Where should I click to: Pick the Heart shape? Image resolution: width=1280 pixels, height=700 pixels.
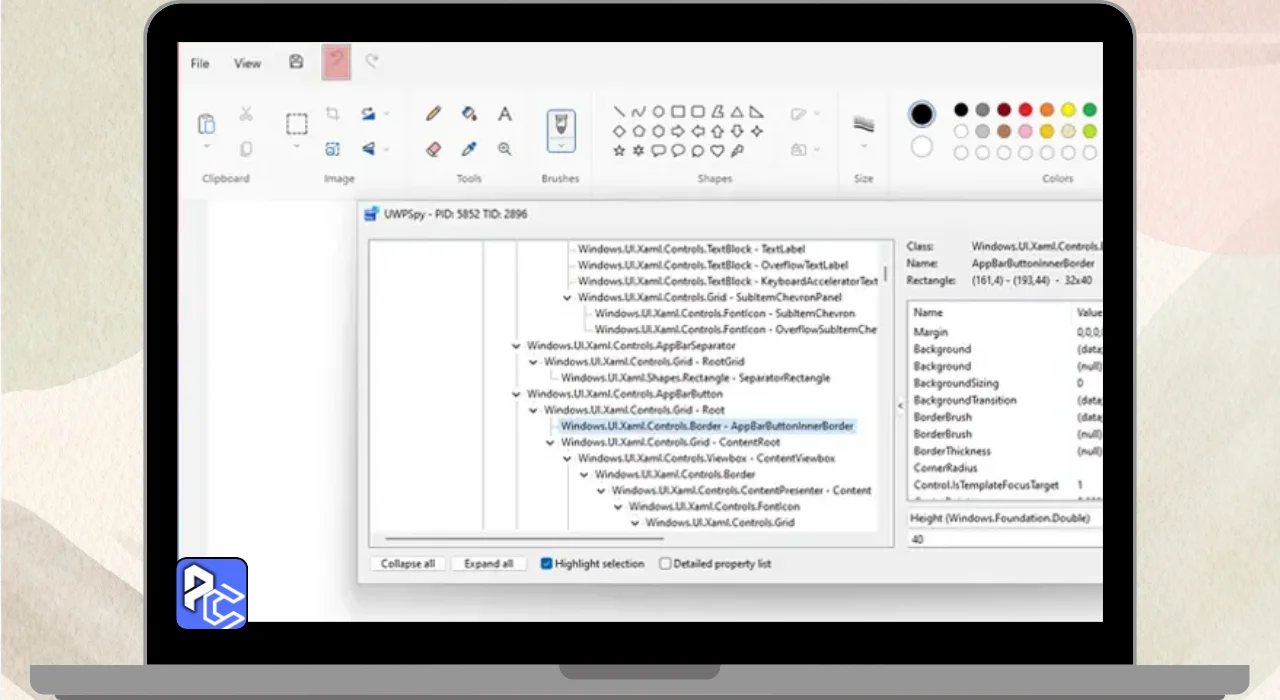(x=717, y=151)
